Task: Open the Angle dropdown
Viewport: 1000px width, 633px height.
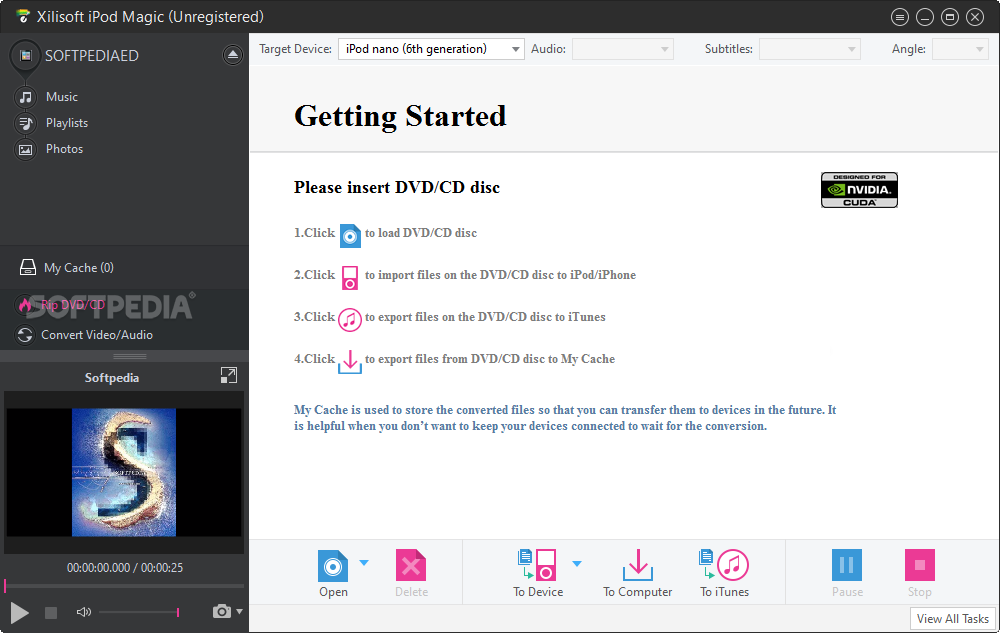Action: coord(960,49)
